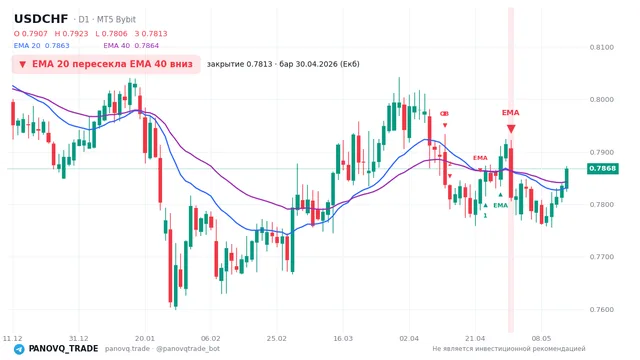This screenshot has width=640, height=360.
Task: Click the open price 'O 0.7907'
Action: pyautogui.click(x=31, y=34)
